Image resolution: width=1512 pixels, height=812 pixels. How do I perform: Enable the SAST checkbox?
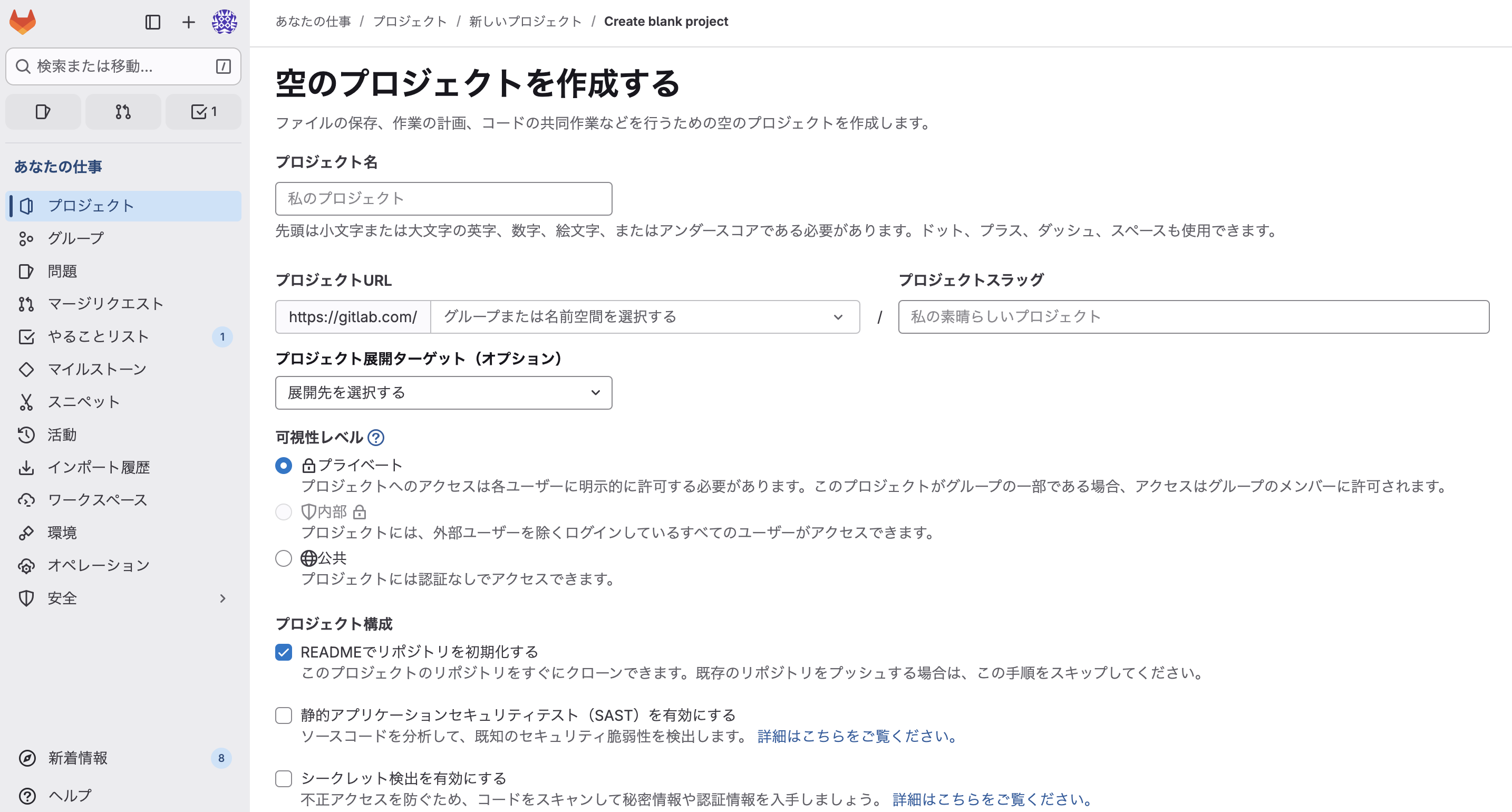pyautogui.click(x=284, y=716)
